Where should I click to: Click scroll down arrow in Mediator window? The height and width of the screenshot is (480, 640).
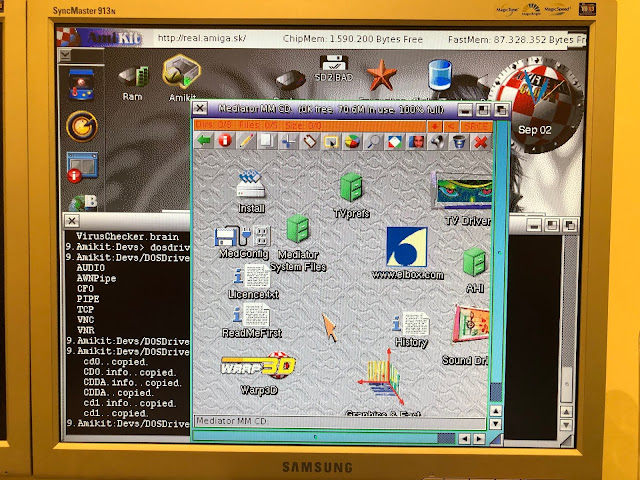click(x=495, y=424)
